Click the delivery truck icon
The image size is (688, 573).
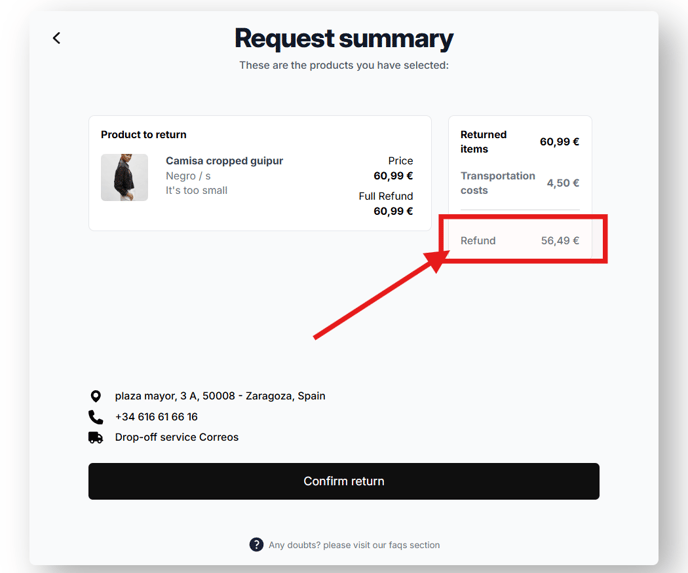[x=96, y=437]
